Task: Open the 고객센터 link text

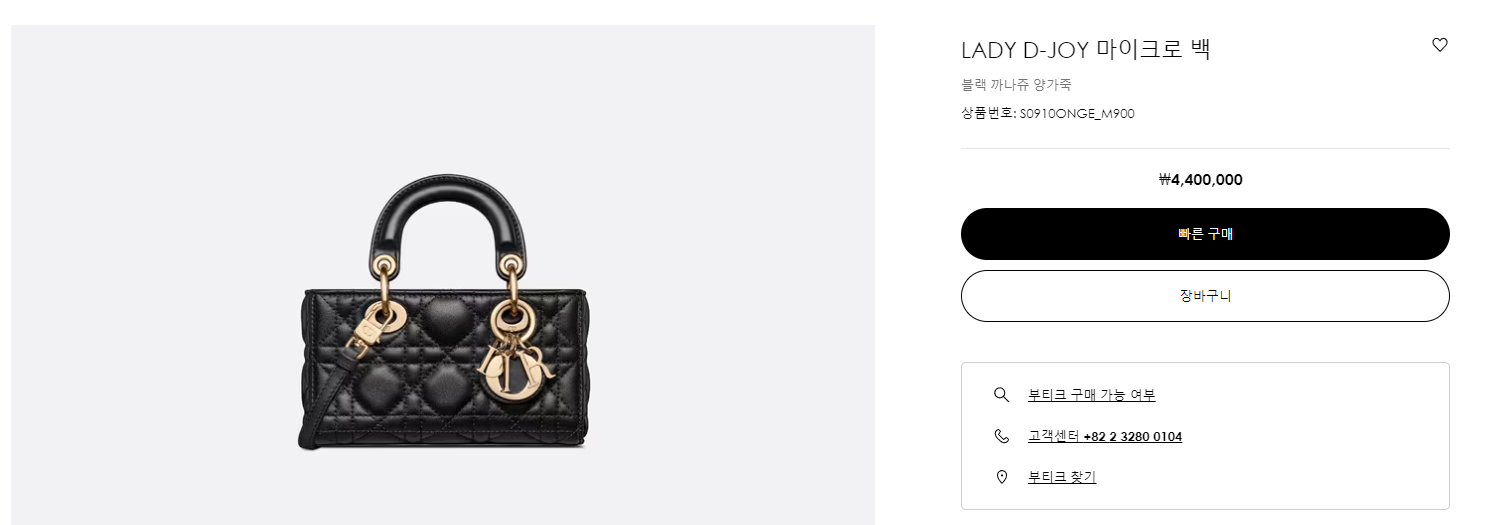Action: coord(1054,437)
